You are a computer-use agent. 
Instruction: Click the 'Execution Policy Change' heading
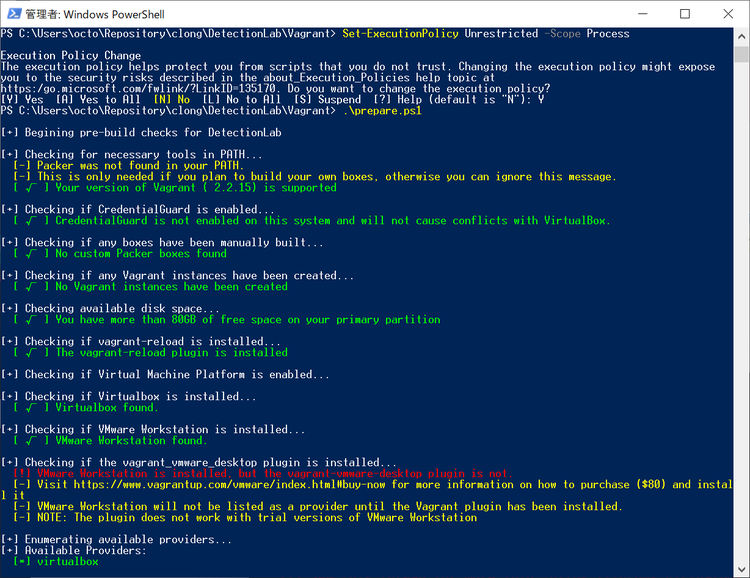[x=71, y=56]
